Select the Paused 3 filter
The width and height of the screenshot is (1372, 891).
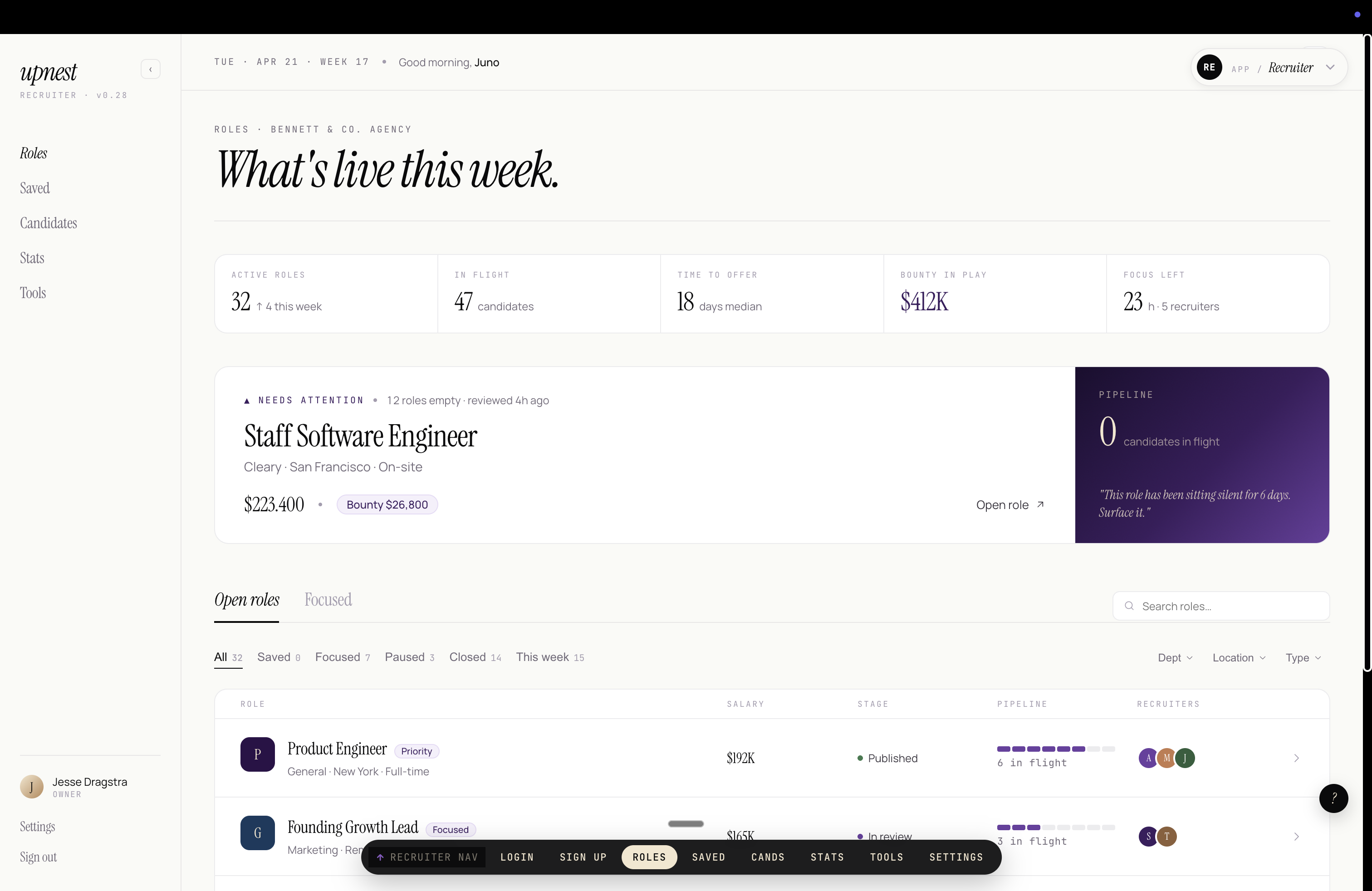click(x=409, y=657)
